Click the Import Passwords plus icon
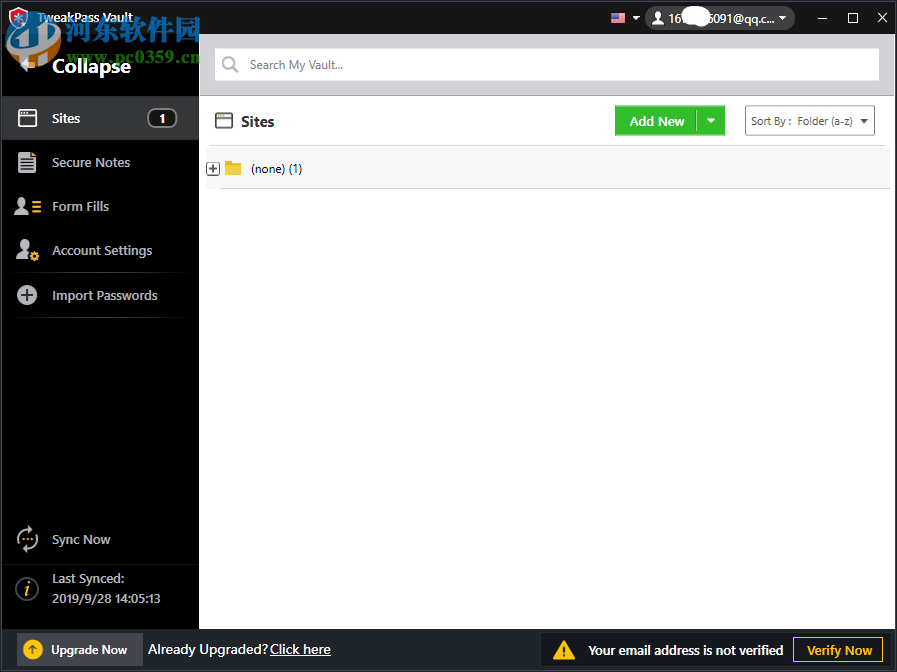This screenshot has width=897, height=672. tap(27, 295)
